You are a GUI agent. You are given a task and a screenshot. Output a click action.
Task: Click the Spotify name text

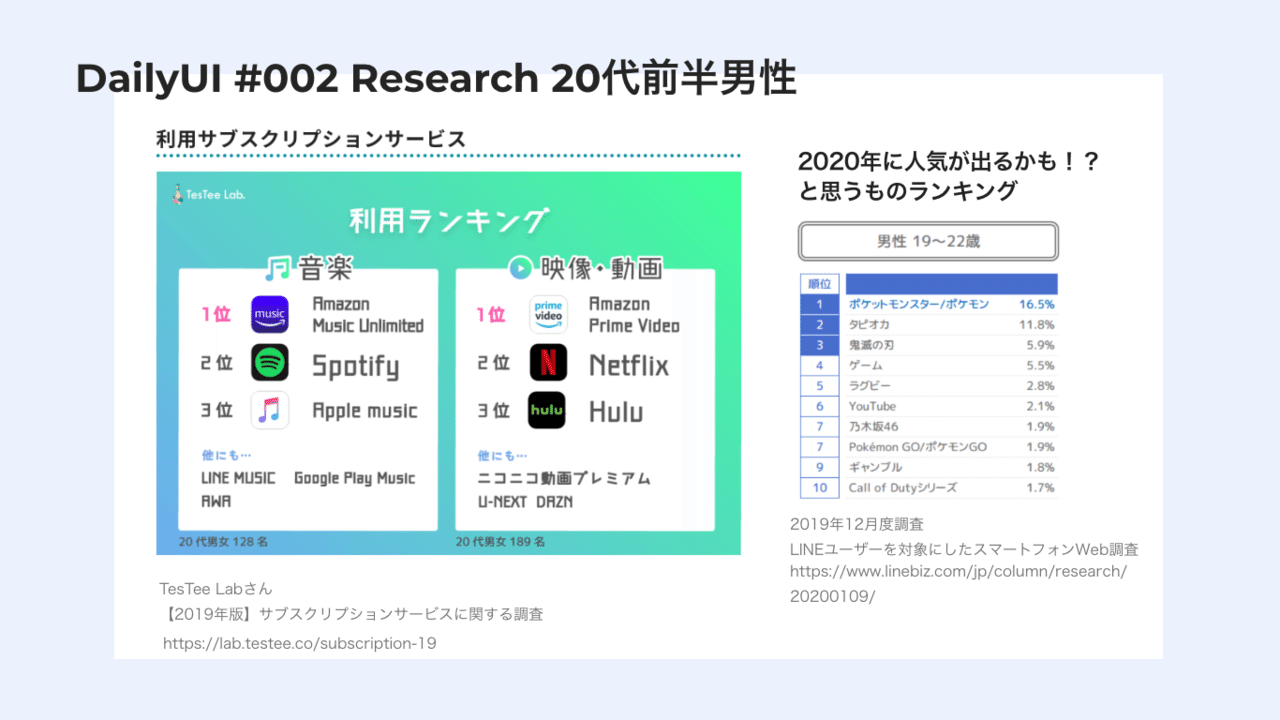(355, 366)
